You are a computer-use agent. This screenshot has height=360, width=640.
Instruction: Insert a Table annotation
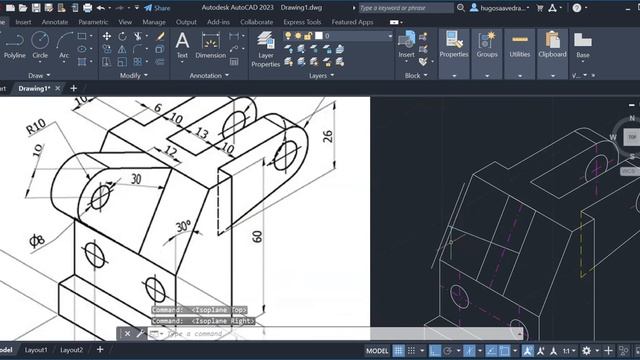(x=234, y=62)
